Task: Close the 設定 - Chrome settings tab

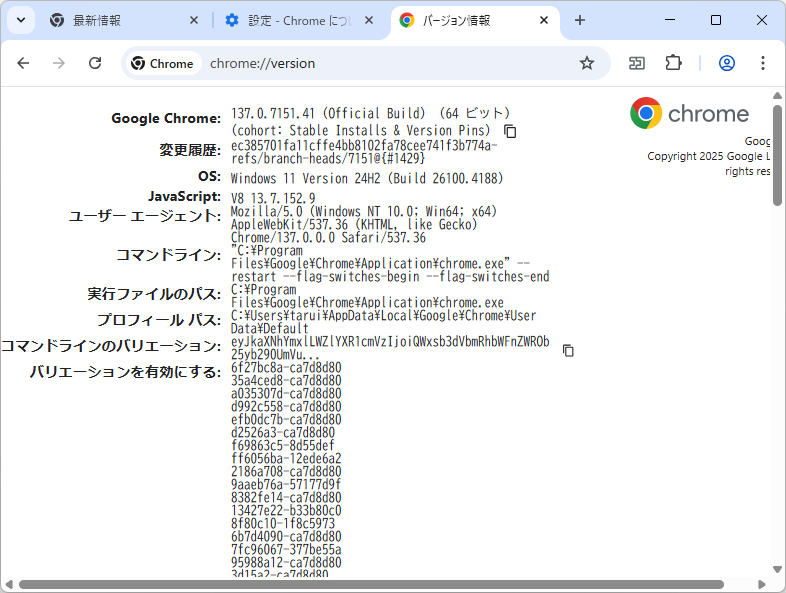Action: point(369,21)
